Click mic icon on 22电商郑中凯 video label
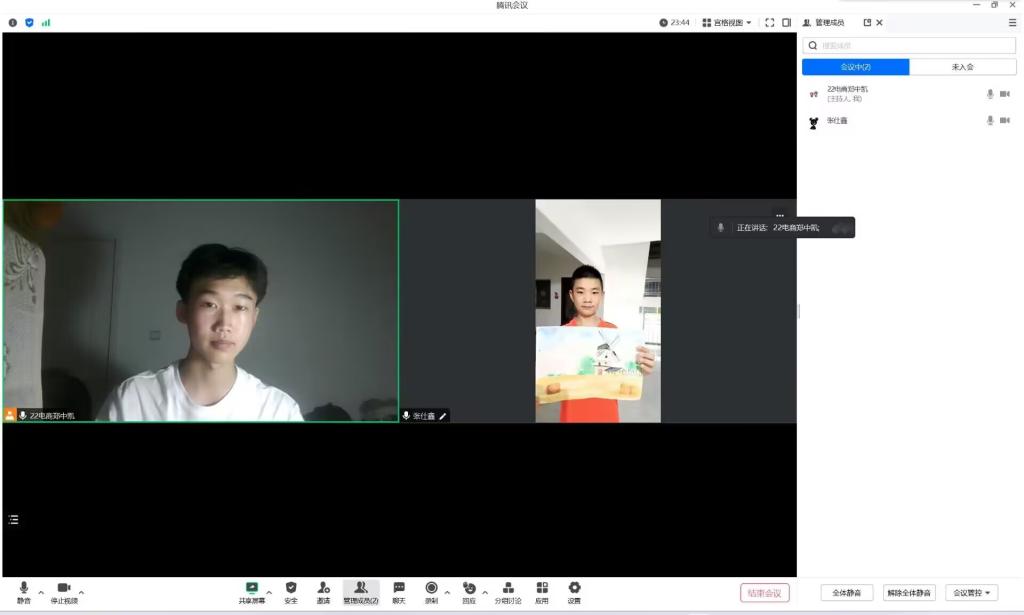 tap(23, 415)
